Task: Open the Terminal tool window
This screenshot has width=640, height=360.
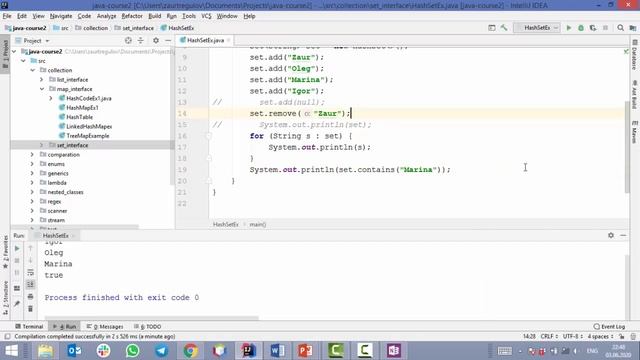Action: [29, 327]
